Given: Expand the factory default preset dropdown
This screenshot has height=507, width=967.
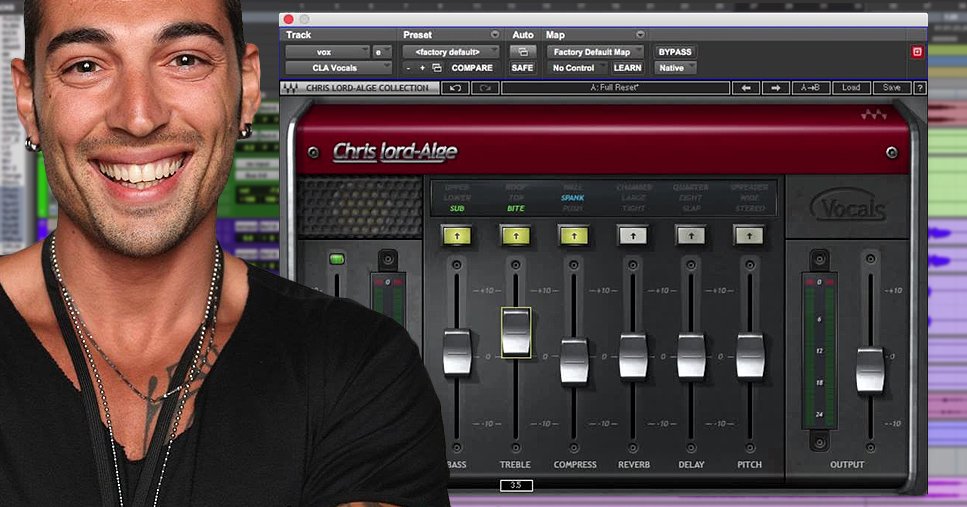Looking at the screenshot, I should (451, 52).
